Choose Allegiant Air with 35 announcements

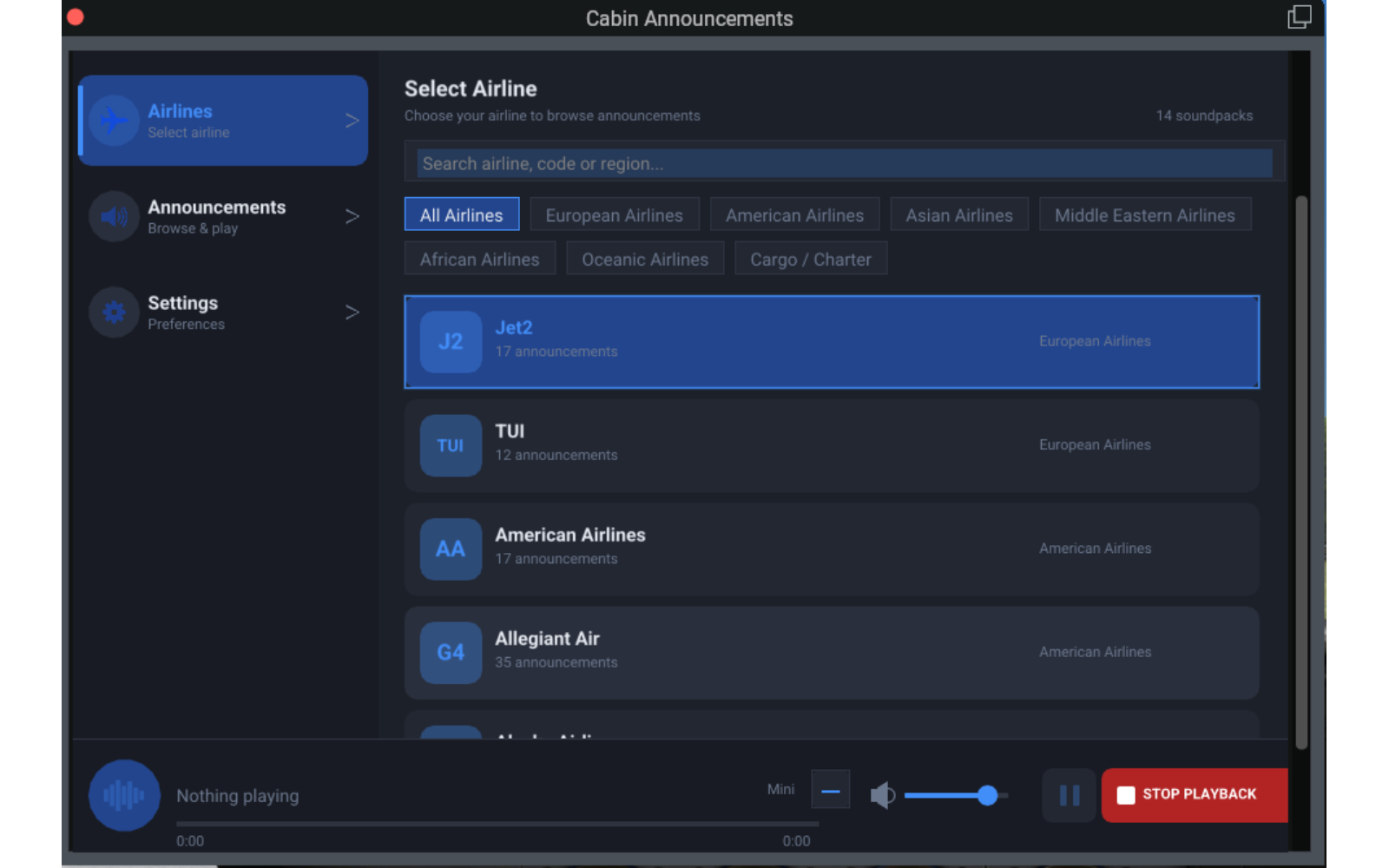pos(832,653)
